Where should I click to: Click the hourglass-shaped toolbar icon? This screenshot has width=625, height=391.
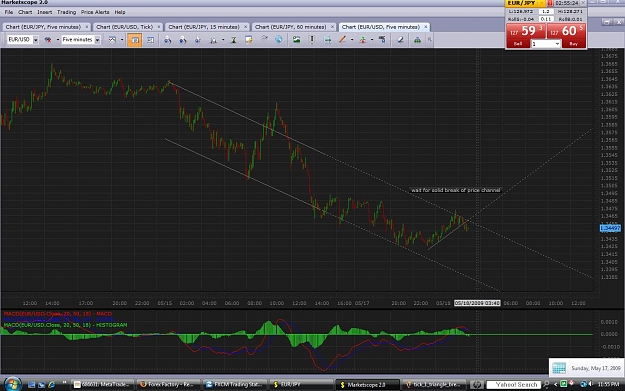tap(234, 40)
